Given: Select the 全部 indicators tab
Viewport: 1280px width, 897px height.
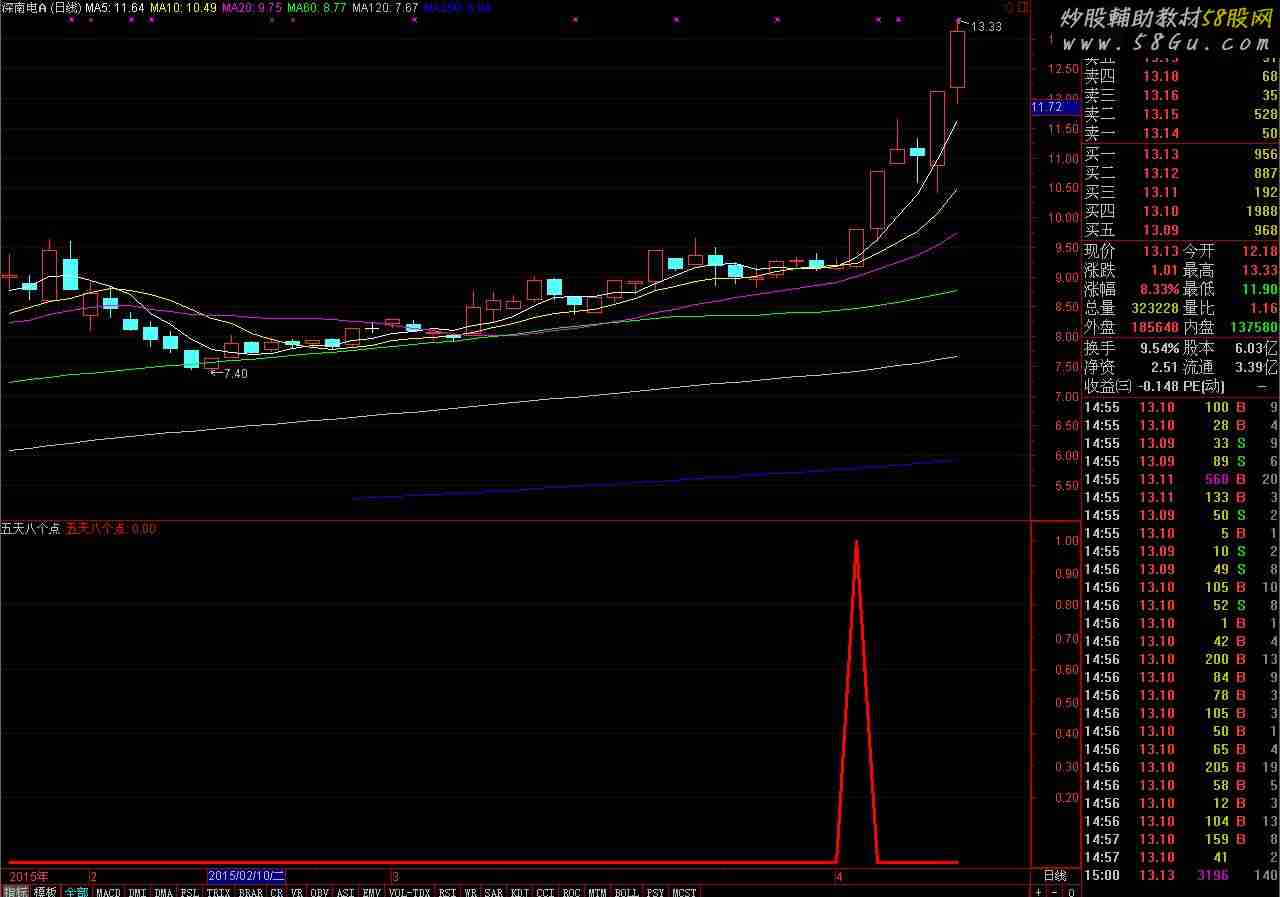Looking at the screenshot, I should click(76, 891).
